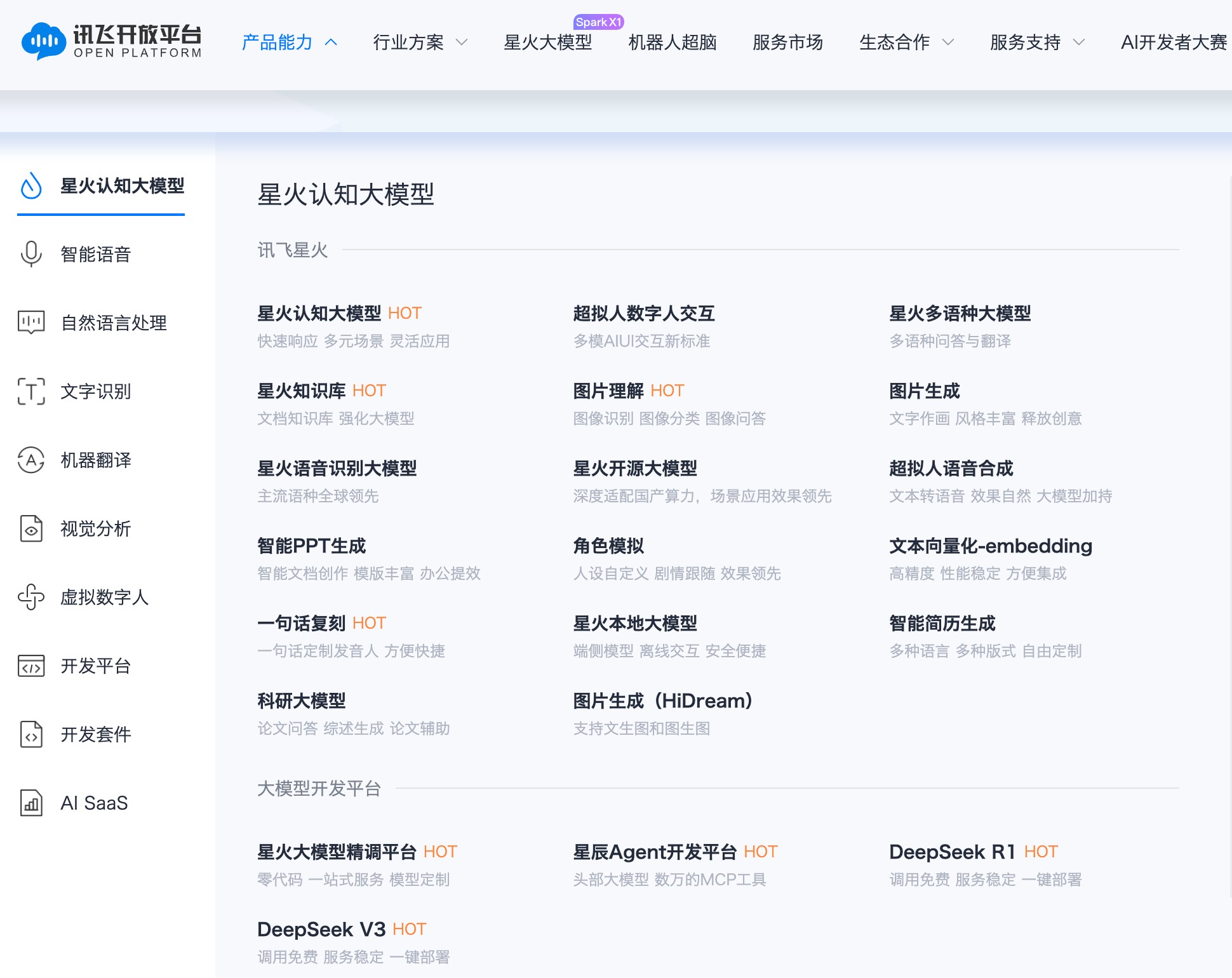
Task: Open 行业方案 in the top navigation
Action: tap(408, 43)
